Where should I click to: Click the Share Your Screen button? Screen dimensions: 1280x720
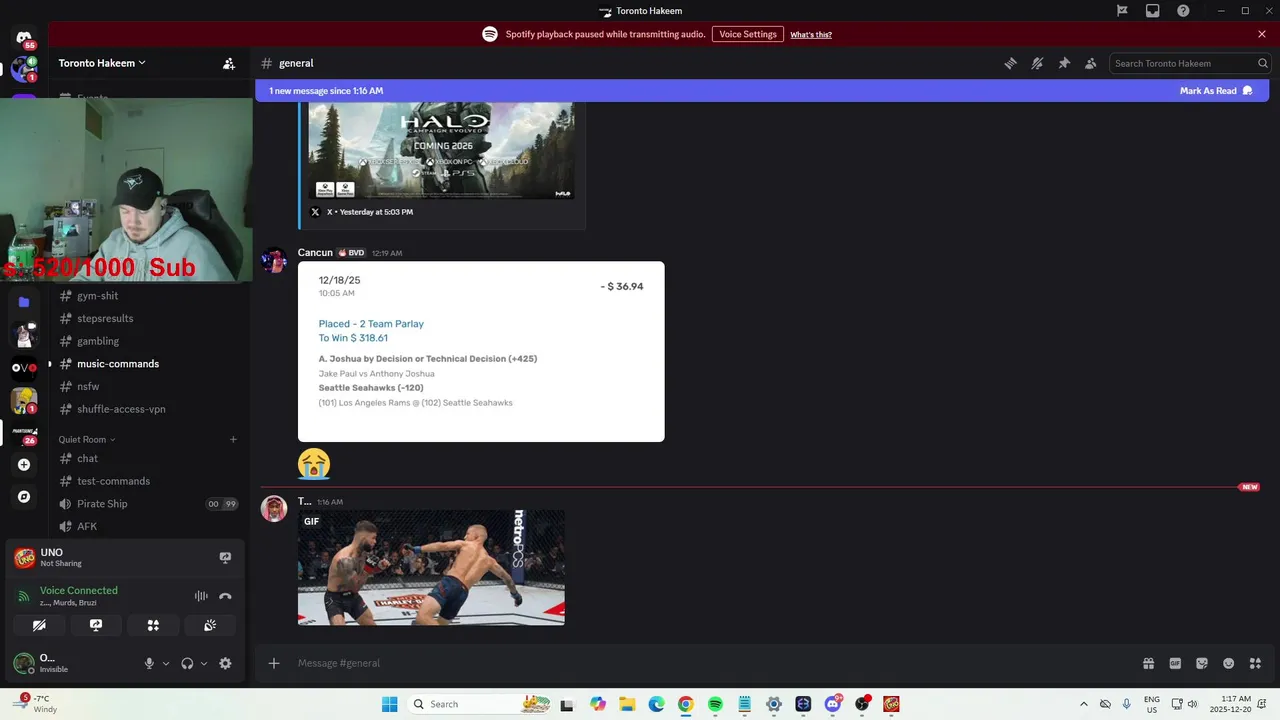(96, 625)
